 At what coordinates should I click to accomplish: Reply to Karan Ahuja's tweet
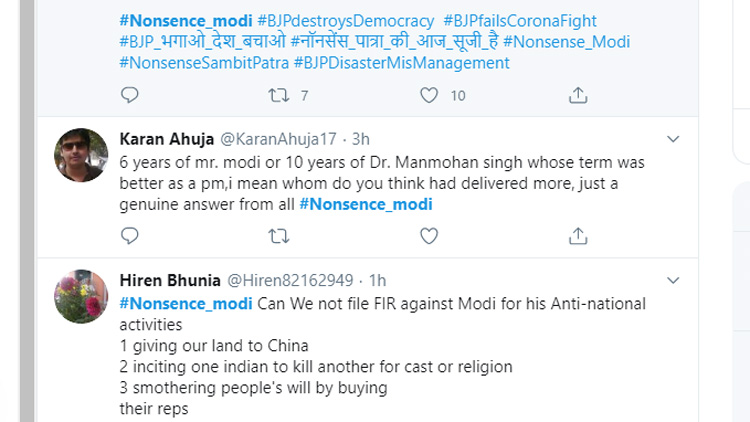pos(128,236)
